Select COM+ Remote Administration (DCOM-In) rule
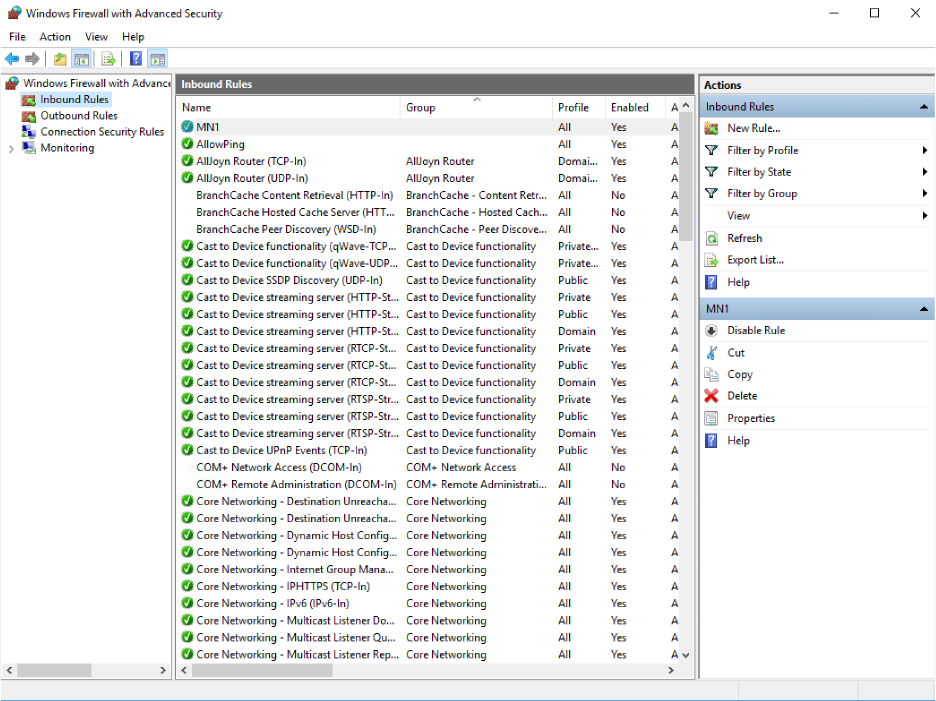Image resolution: width=936 pixels, height=701 pixels. coord(296,484)
